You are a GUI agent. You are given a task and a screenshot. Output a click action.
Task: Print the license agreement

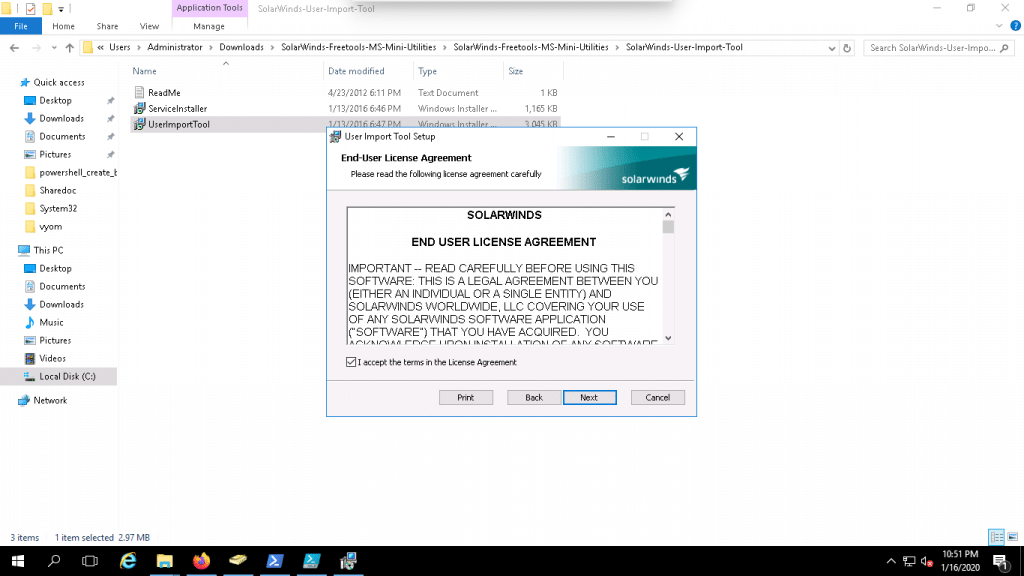[x=466, y=397]
